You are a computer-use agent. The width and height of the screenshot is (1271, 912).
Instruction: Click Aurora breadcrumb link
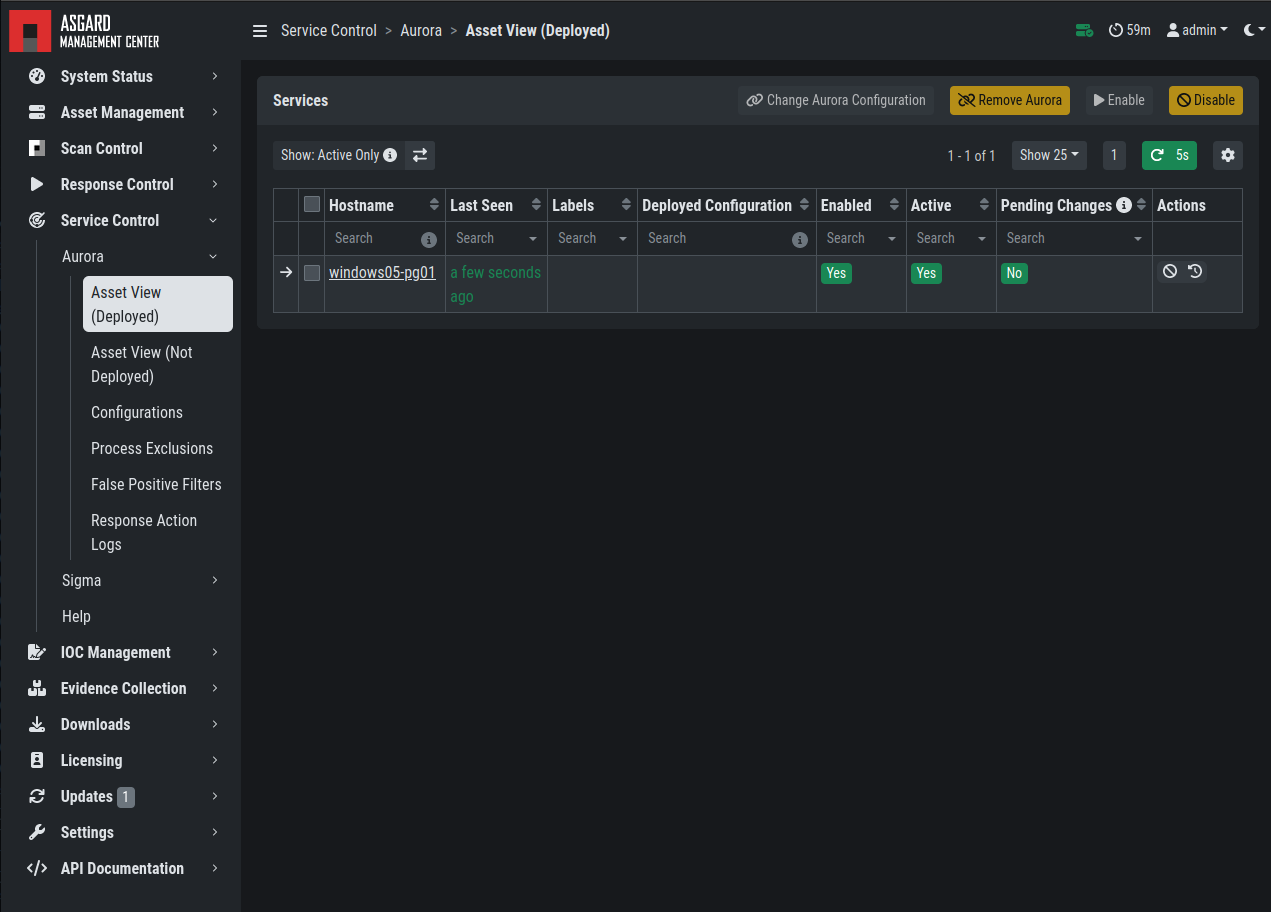pyautogui.click(x=421, y=31)
